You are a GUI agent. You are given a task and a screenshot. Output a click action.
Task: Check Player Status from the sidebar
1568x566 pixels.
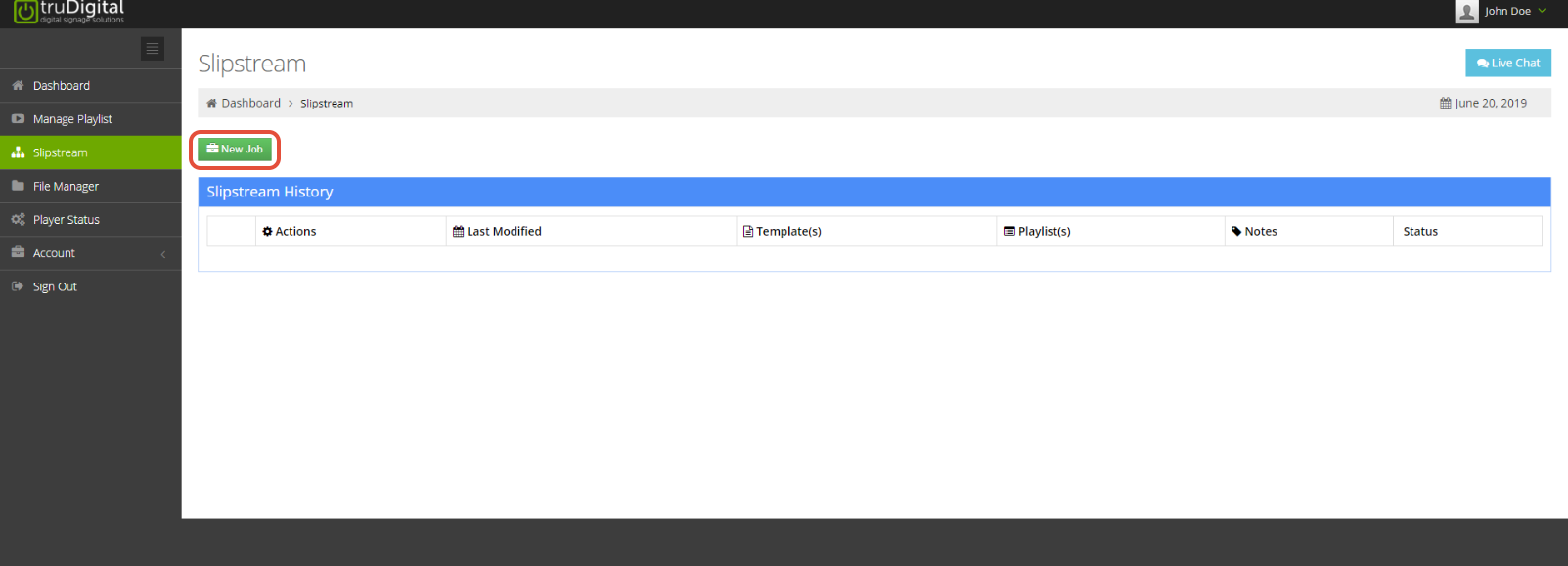[67, 219]
